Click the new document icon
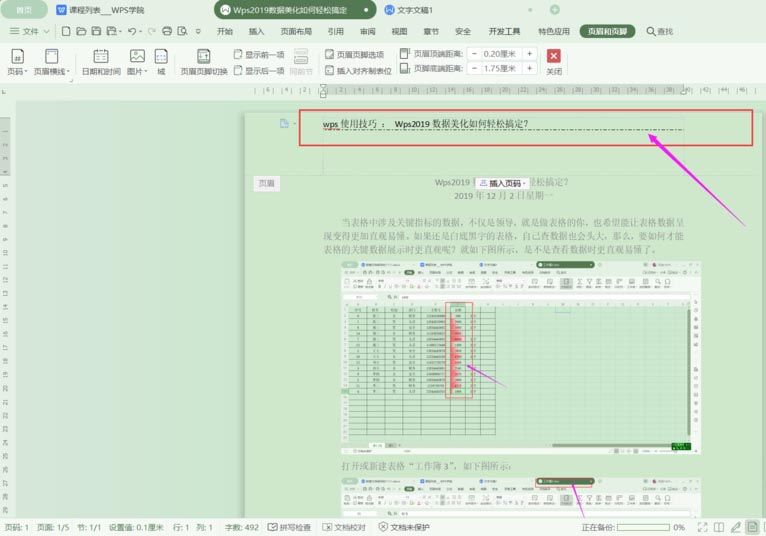The width and height of the screenshot is (766, 536). [x=66, y=31]
